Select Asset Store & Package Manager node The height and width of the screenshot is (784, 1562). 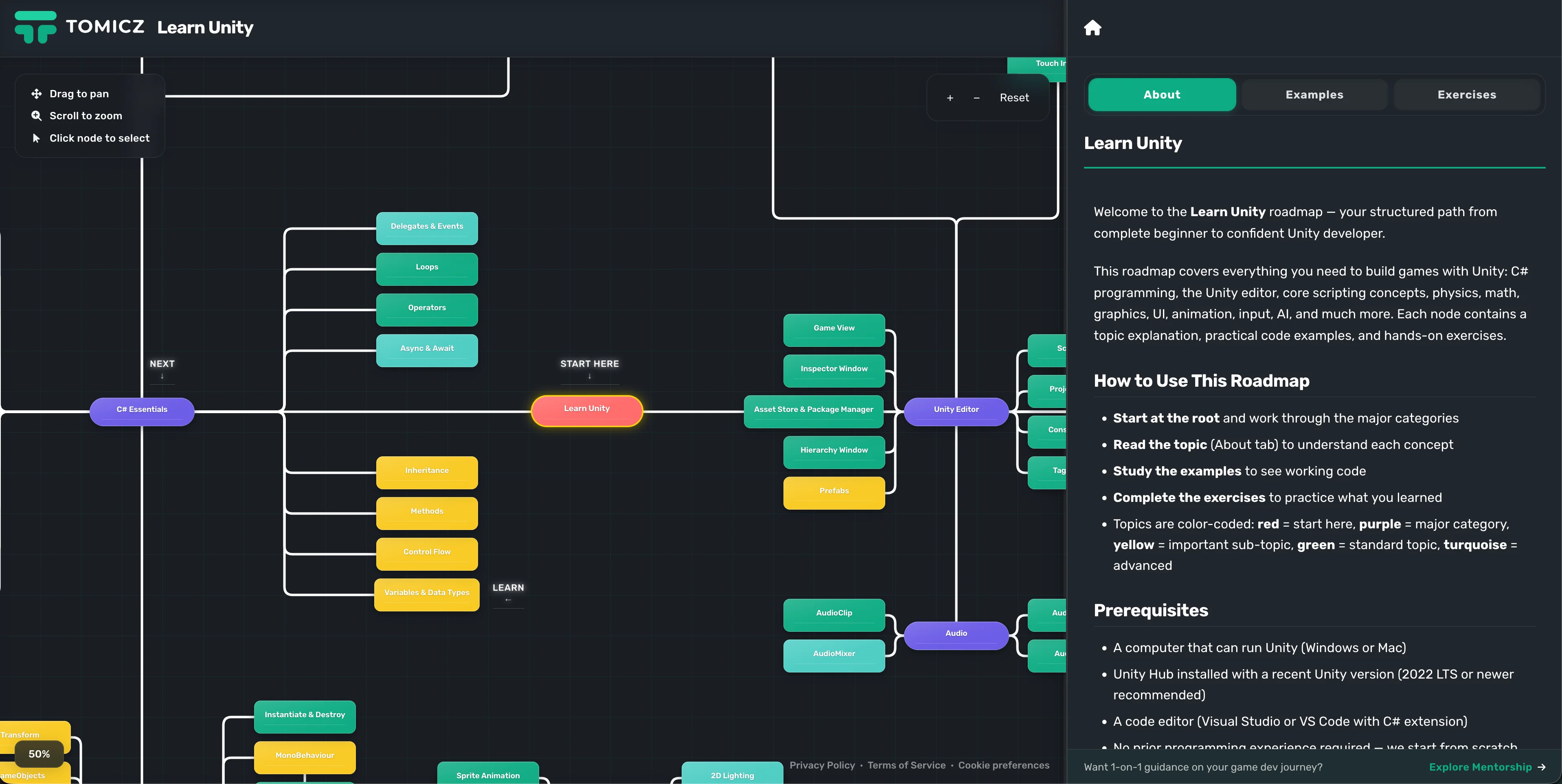click(x=813, y=411)
